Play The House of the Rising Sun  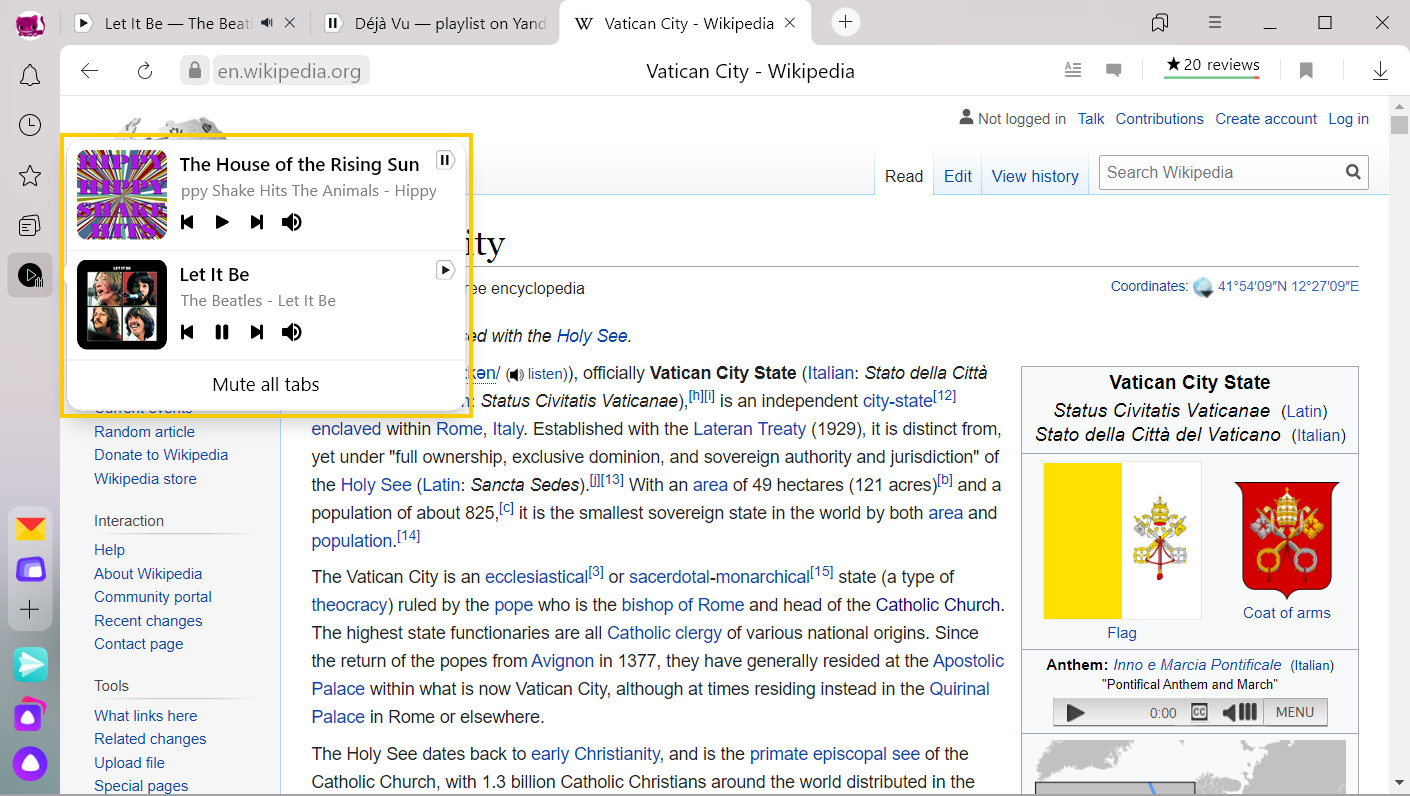coord(222,222)
